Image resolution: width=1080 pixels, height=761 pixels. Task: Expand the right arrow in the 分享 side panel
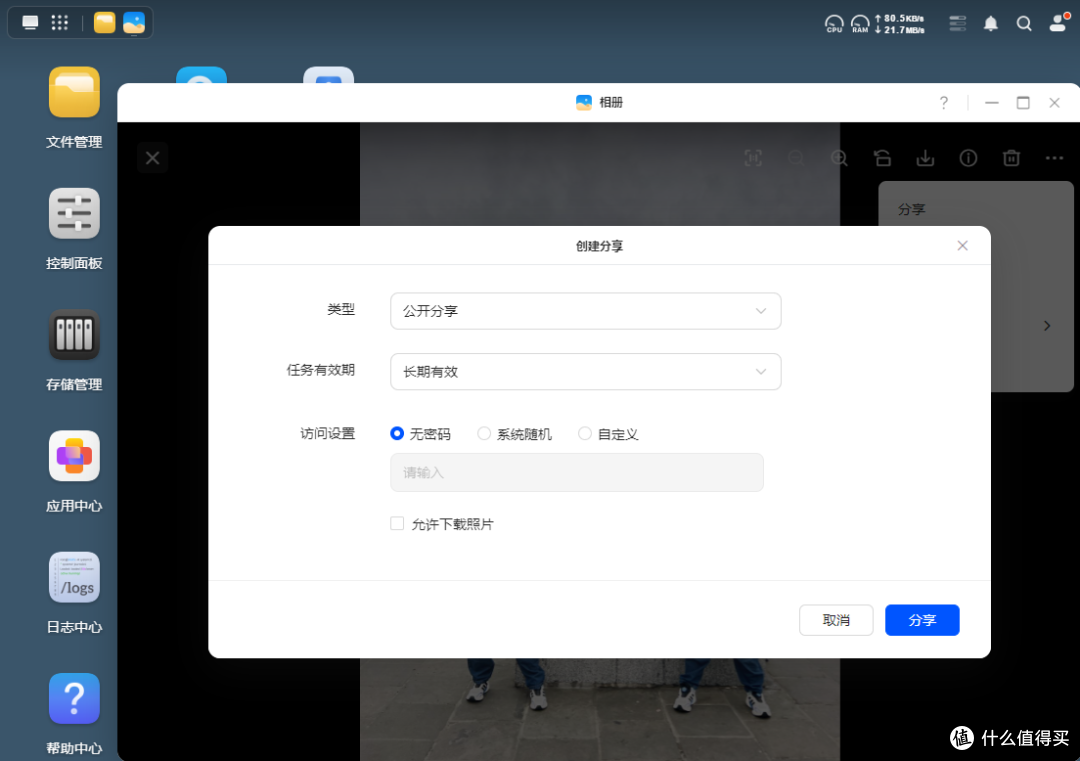[1047, 326]
